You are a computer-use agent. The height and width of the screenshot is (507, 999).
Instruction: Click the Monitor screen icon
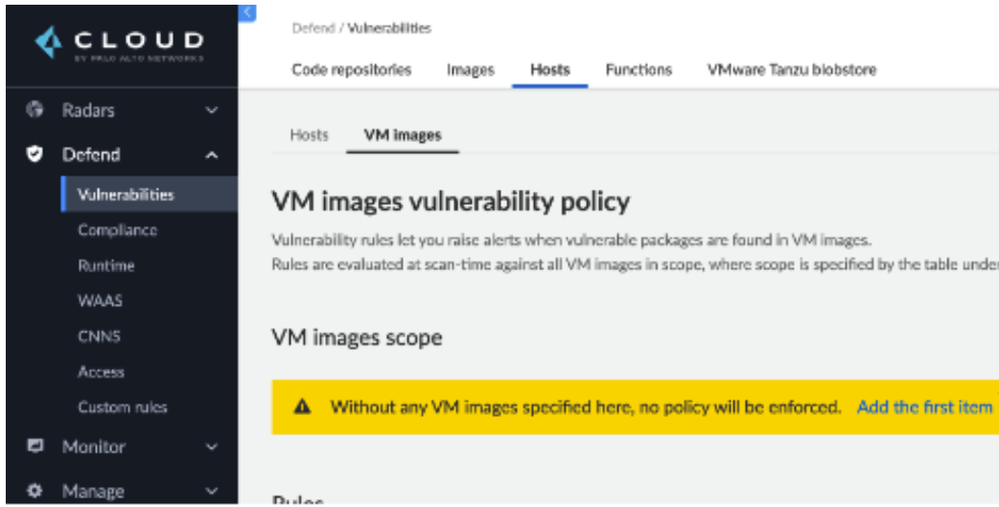click(x=35, y=447)
